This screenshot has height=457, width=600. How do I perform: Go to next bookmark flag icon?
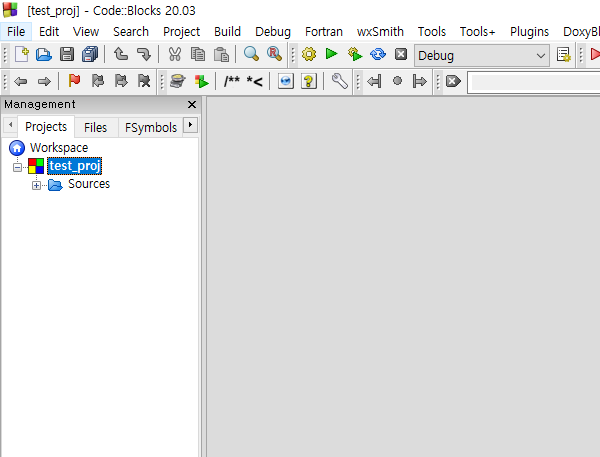point(121,81)
